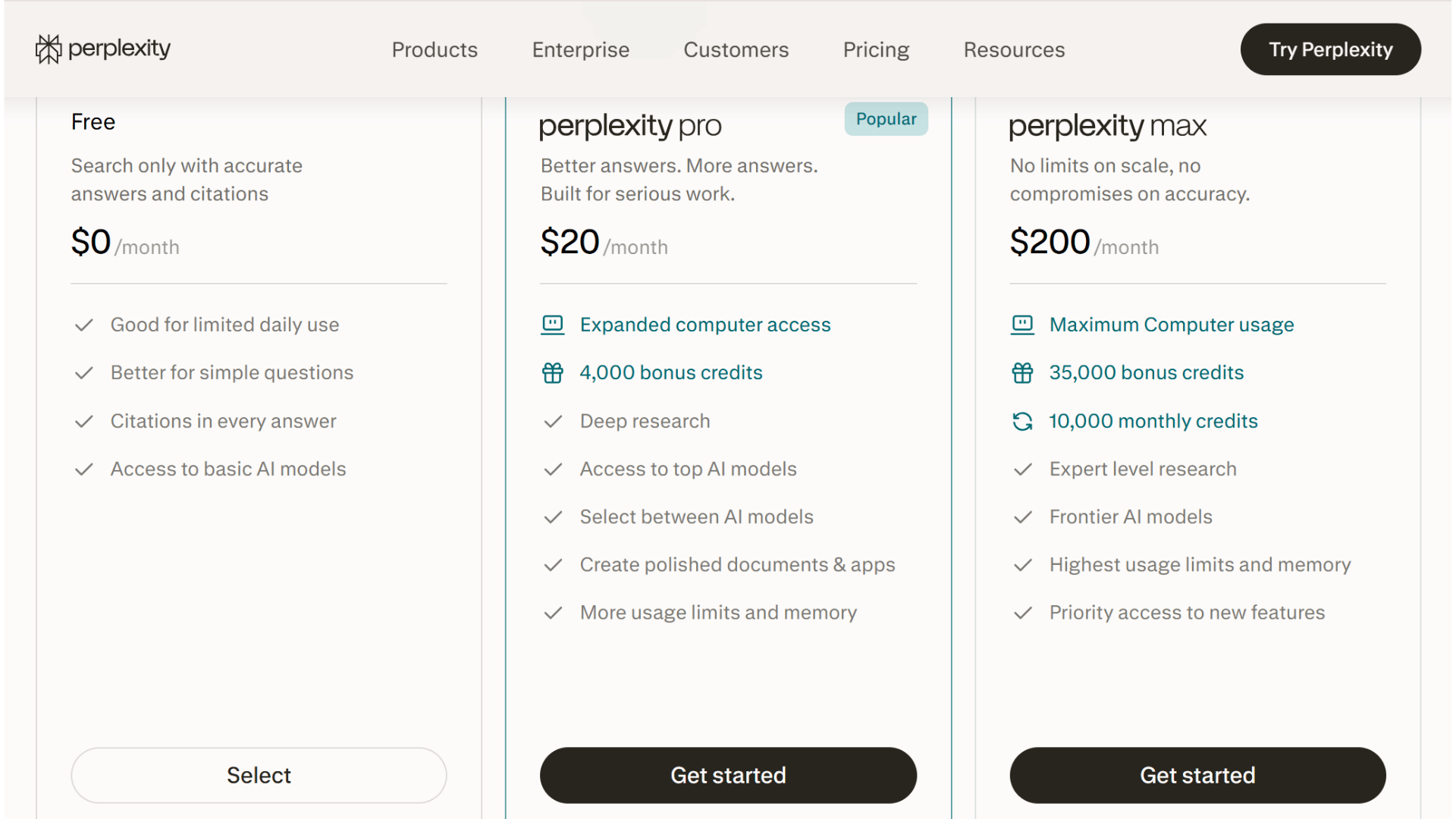Open the Resources menu
This screenshot has height=819, width=1456.
1014,50
